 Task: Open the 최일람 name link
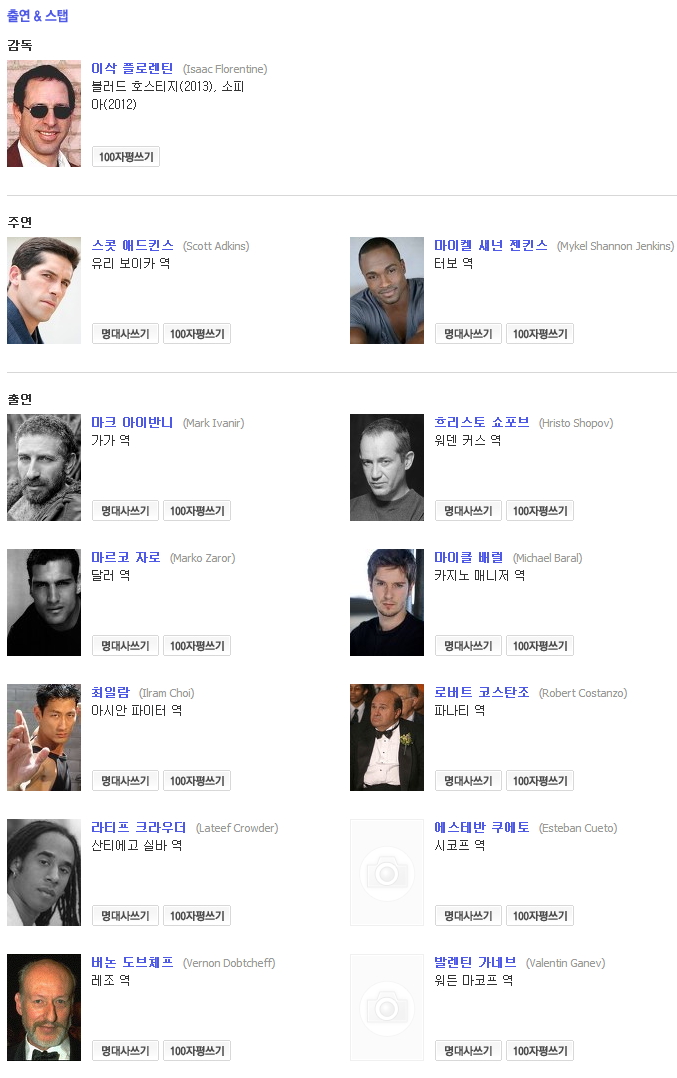pyautogui.click(x=111, y=692)
